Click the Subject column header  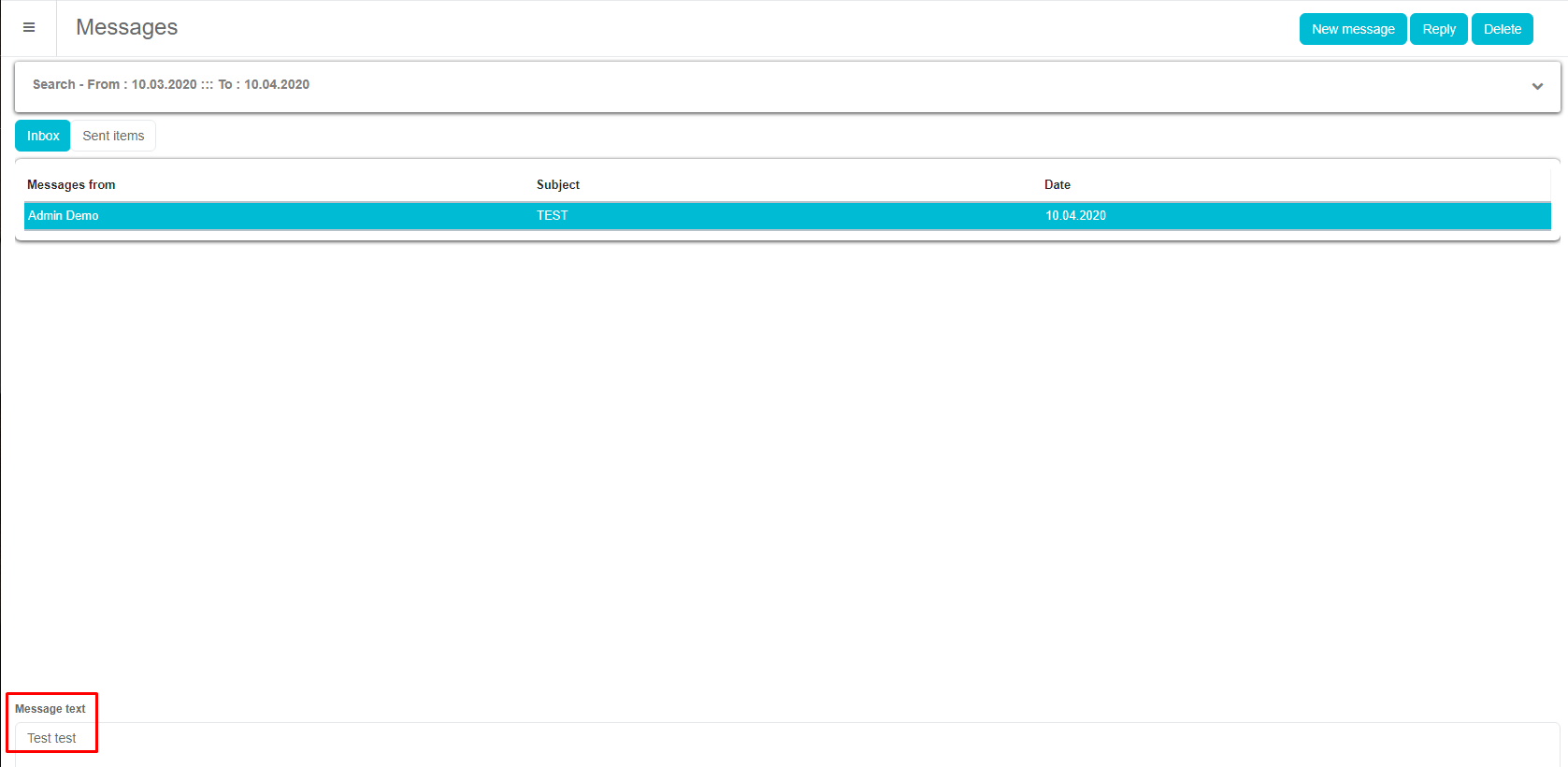[557, 184]
